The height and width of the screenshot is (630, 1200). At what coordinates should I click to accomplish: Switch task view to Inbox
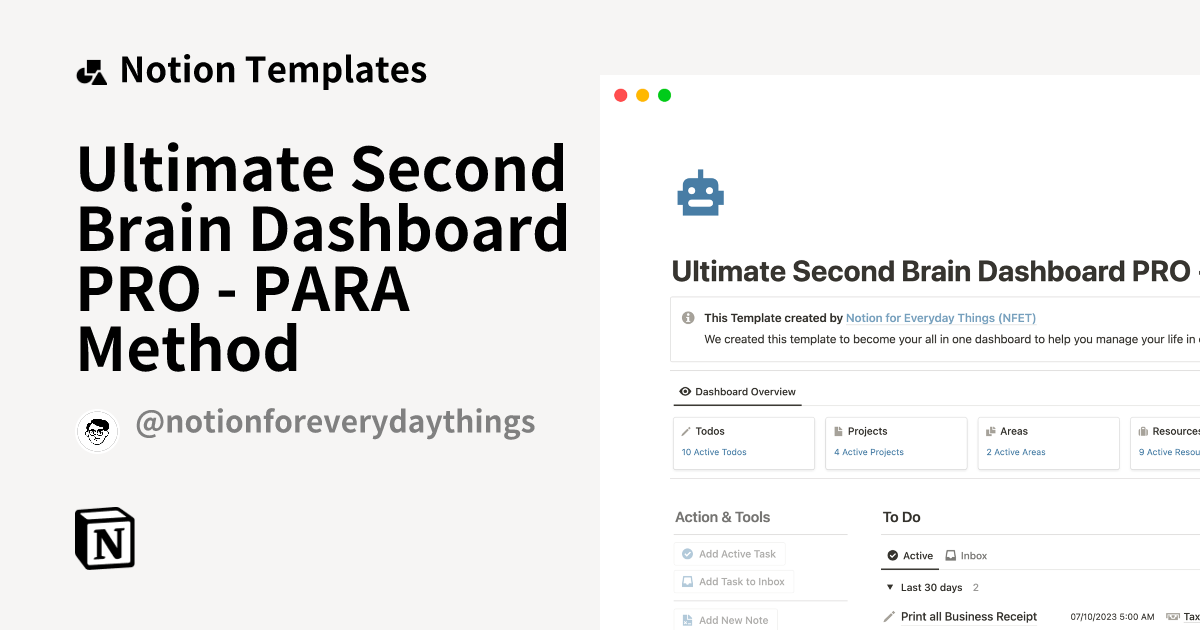click(x=966, y=555)
